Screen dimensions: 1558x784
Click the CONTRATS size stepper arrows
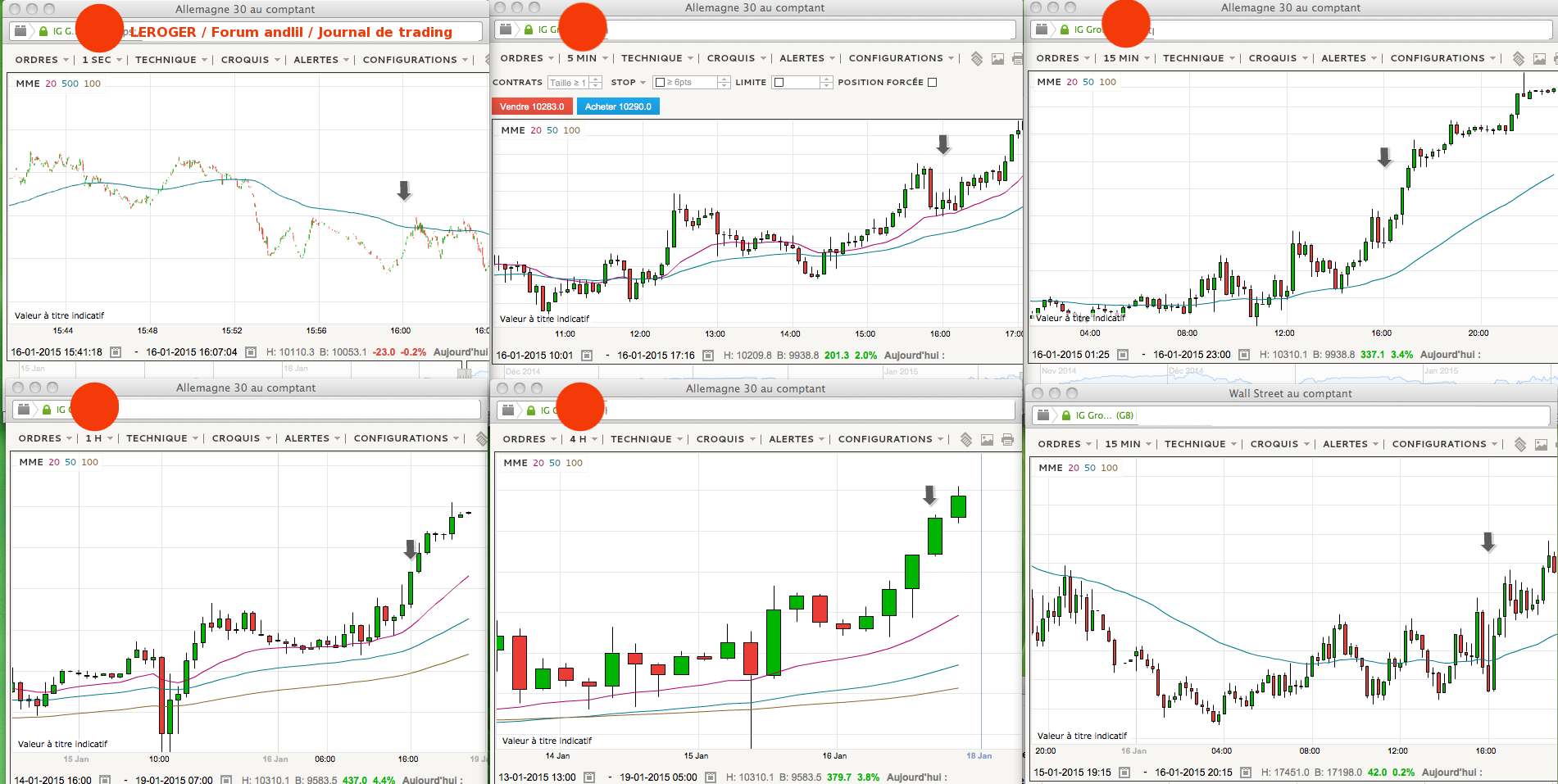click(x=596, y=83)
